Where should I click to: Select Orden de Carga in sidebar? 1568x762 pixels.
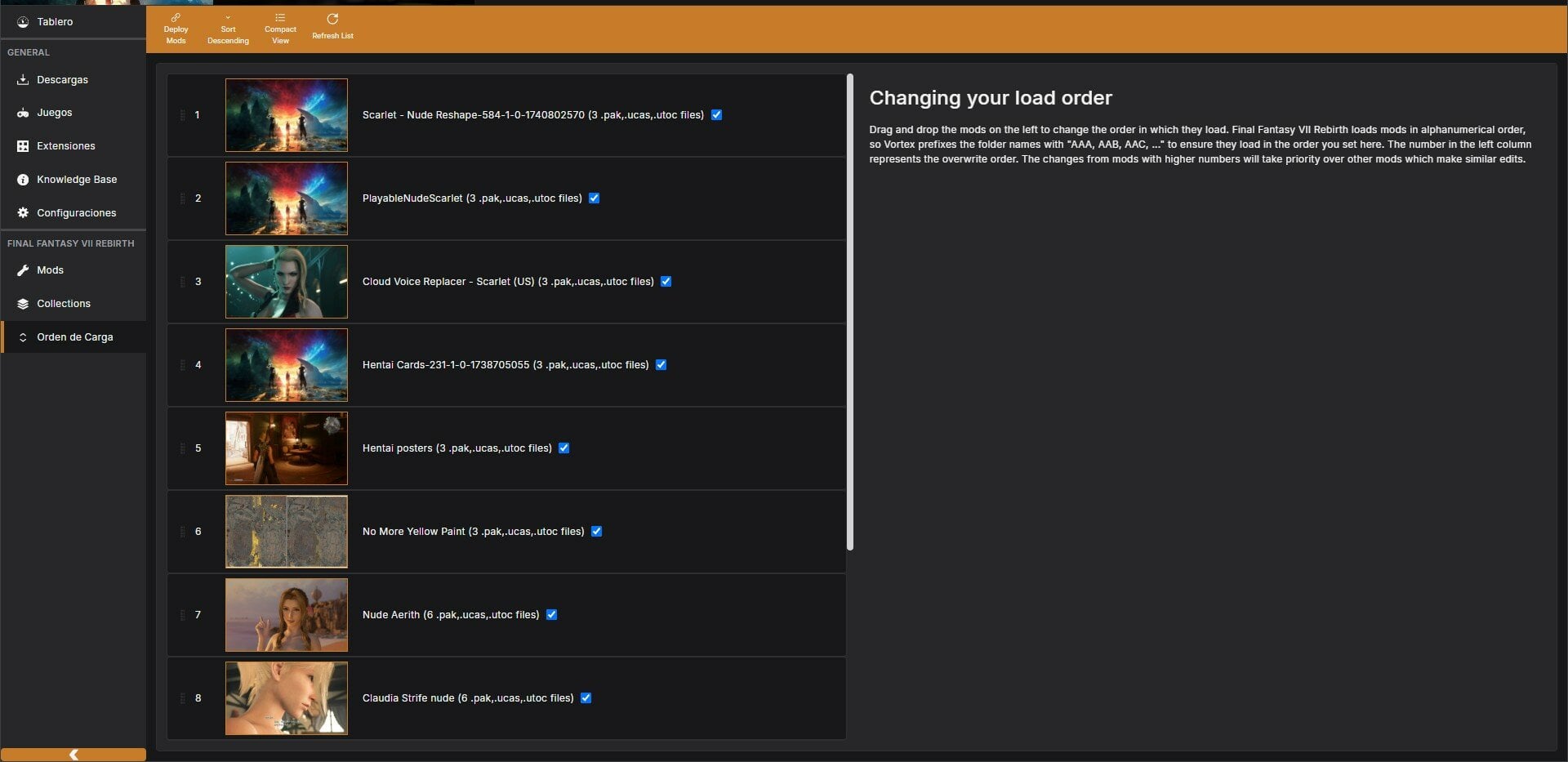click(x=73, y=337)
